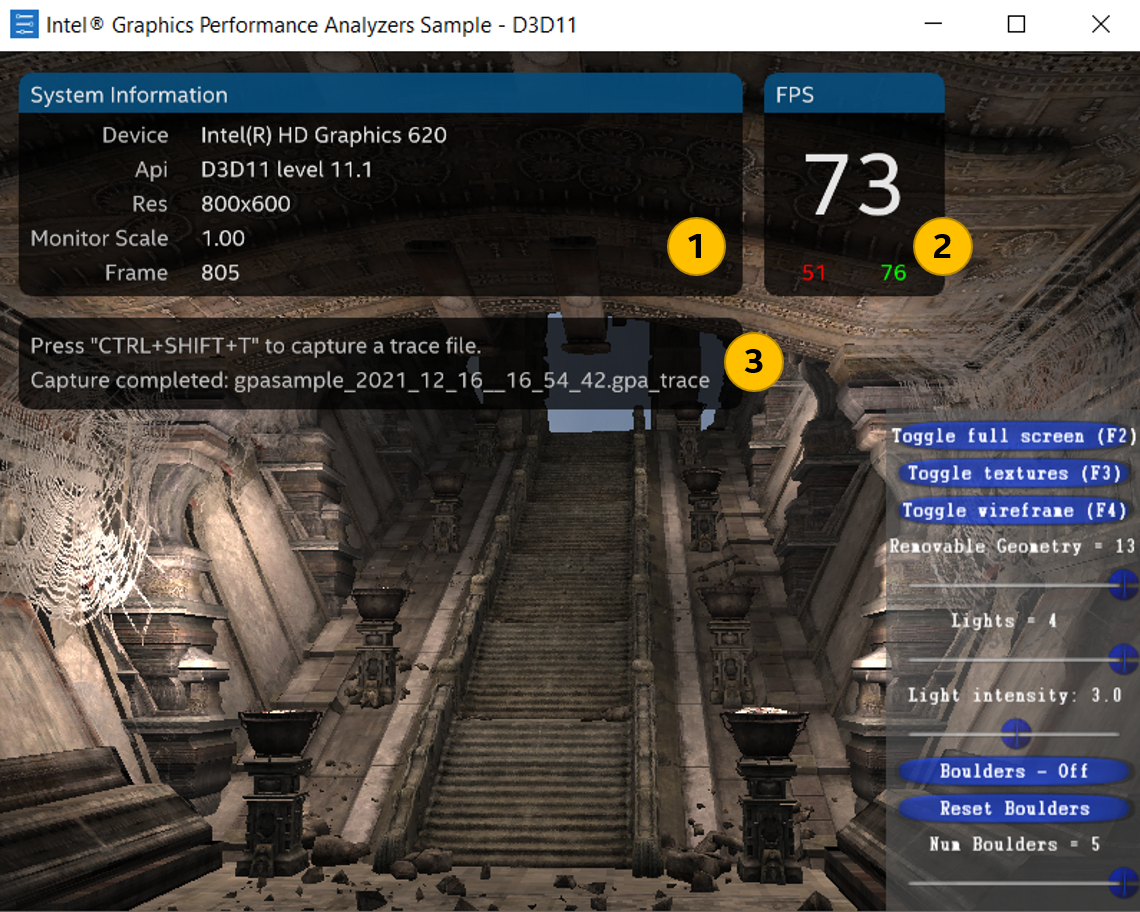Viewport: 1140px width, 912px height.
Task: Click the FPS panel header
Action: point(854,94)
